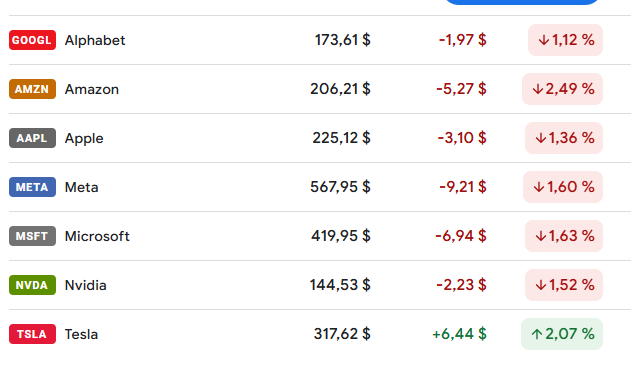Image resolution: width=631 pixels, height=366 pixels.
Task: Open the Alphabet stock name
Action: 95,40
